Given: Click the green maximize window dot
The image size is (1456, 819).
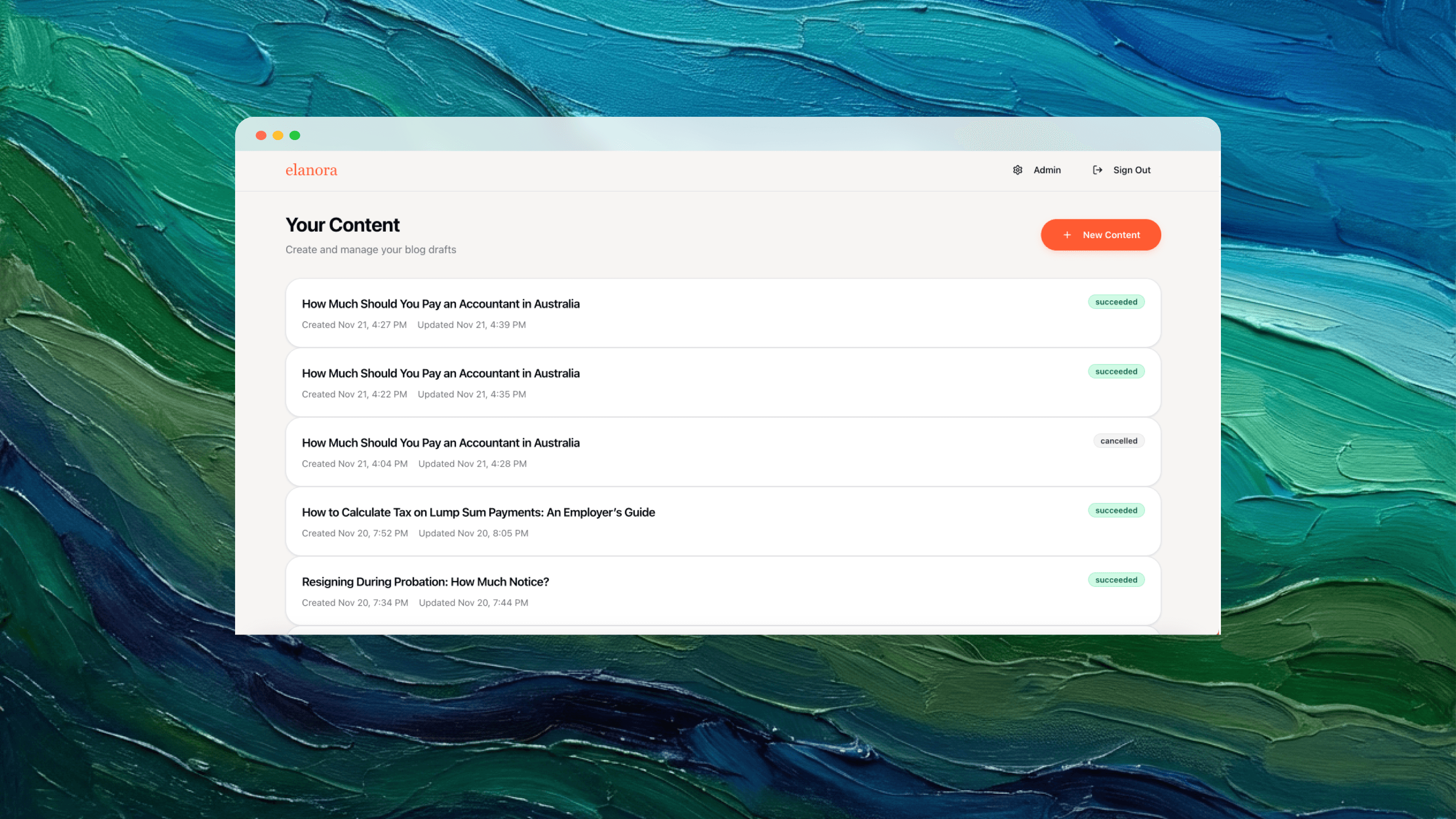Looking at the screenshot, I should 294,135.
